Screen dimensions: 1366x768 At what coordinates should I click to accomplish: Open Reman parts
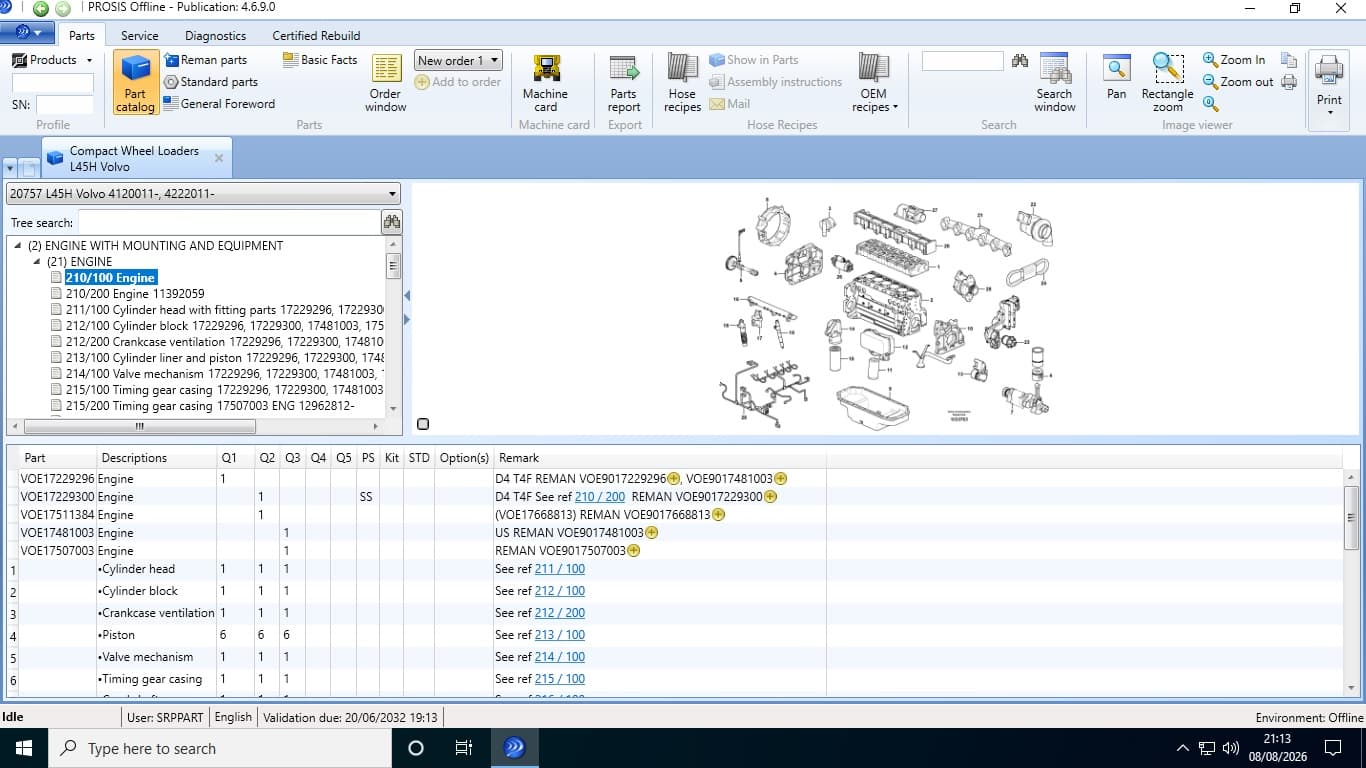(205, 60)
